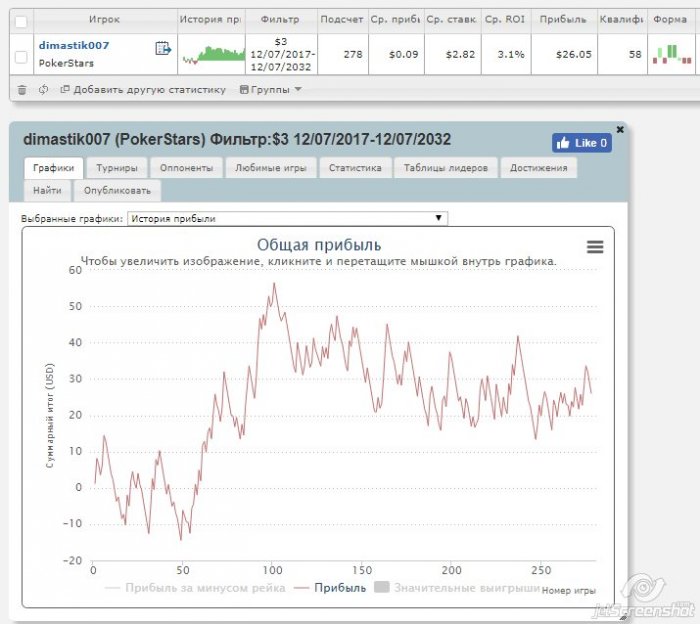
Task: Switch to the Турниры tab
Action: (116, 168)
